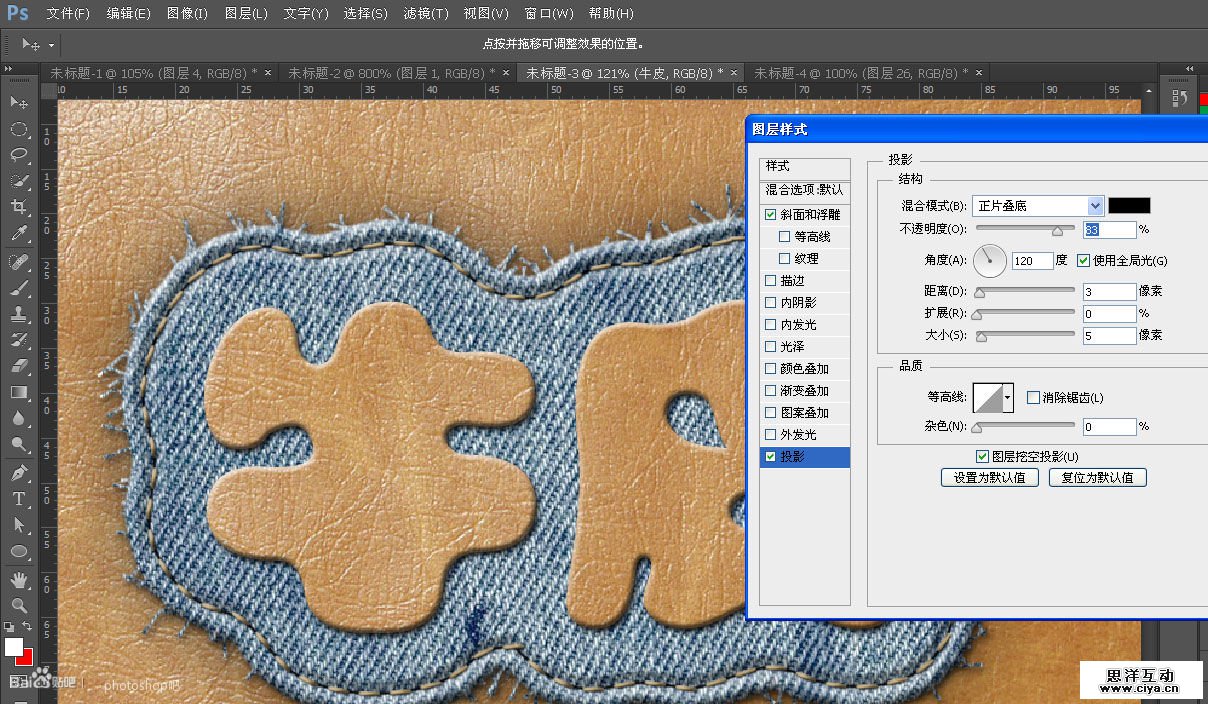Screen dimensions: 1208x704
Task: Click the 距离(D) distance input field
Action: pyautogui.click(x=1109, y=292)
